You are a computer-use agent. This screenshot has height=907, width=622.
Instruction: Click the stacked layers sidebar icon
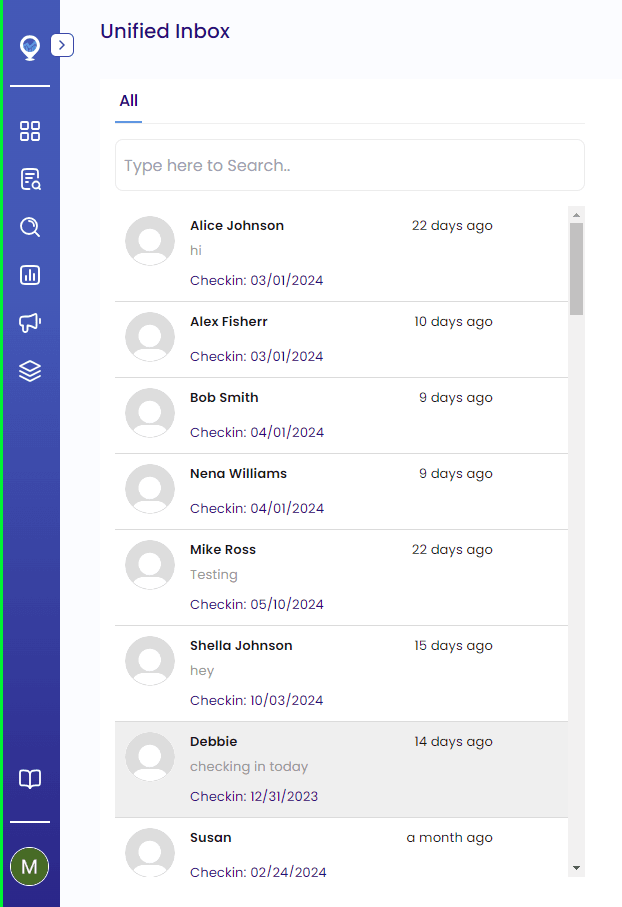coord(30,371)
